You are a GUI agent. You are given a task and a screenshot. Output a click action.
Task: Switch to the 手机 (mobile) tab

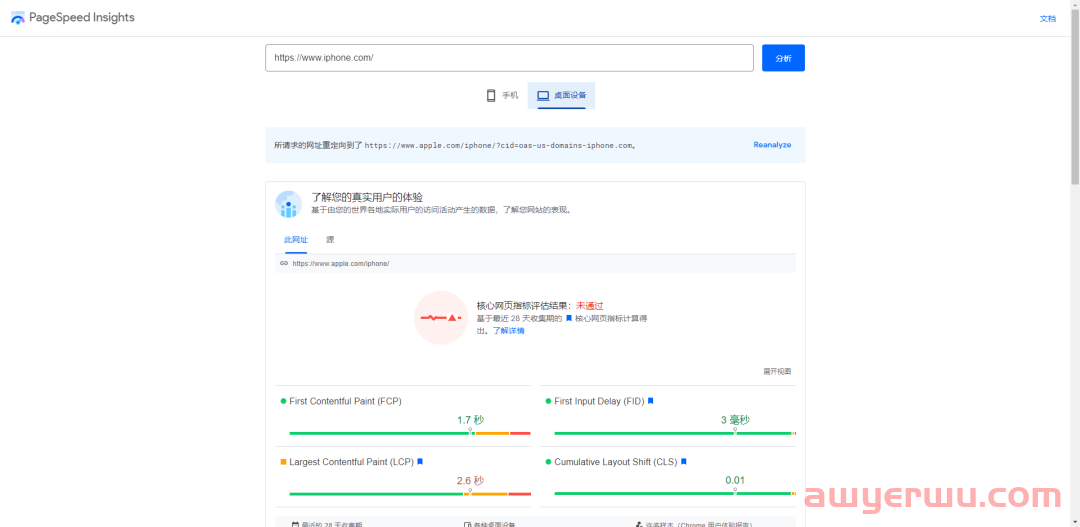point(502,96)
